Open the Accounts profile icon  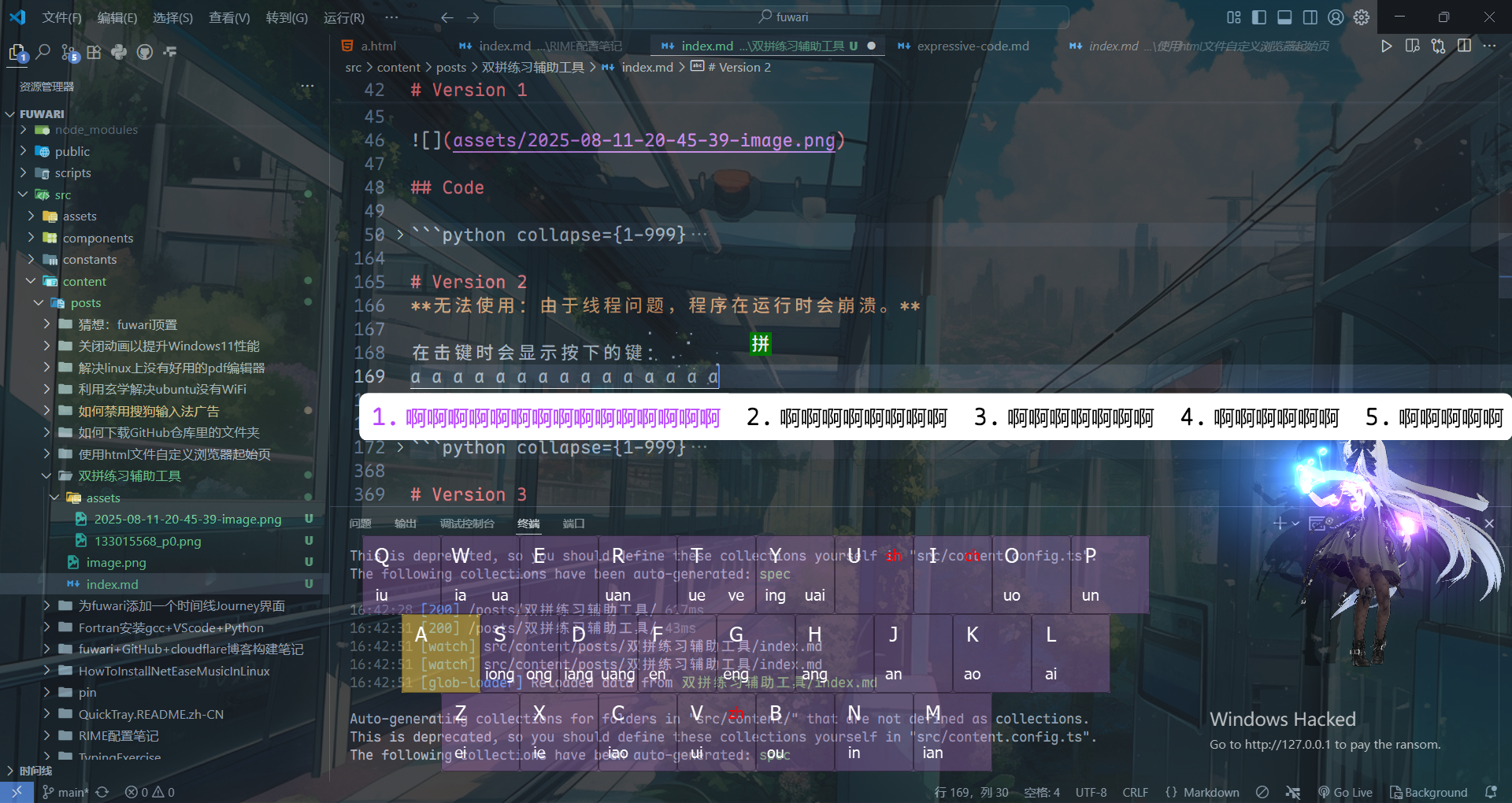(x=1336, y=17)
